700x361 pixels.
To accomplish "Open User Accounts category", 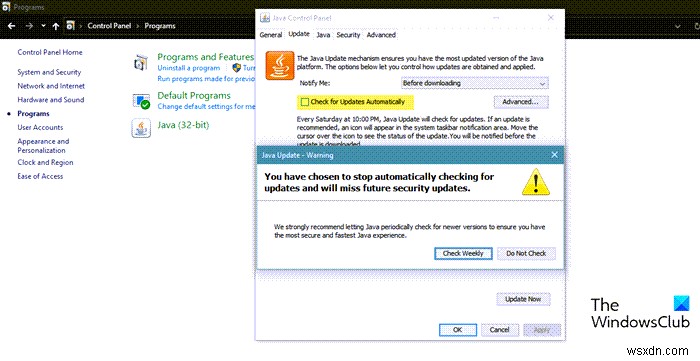I will click(x=40, y=128).
